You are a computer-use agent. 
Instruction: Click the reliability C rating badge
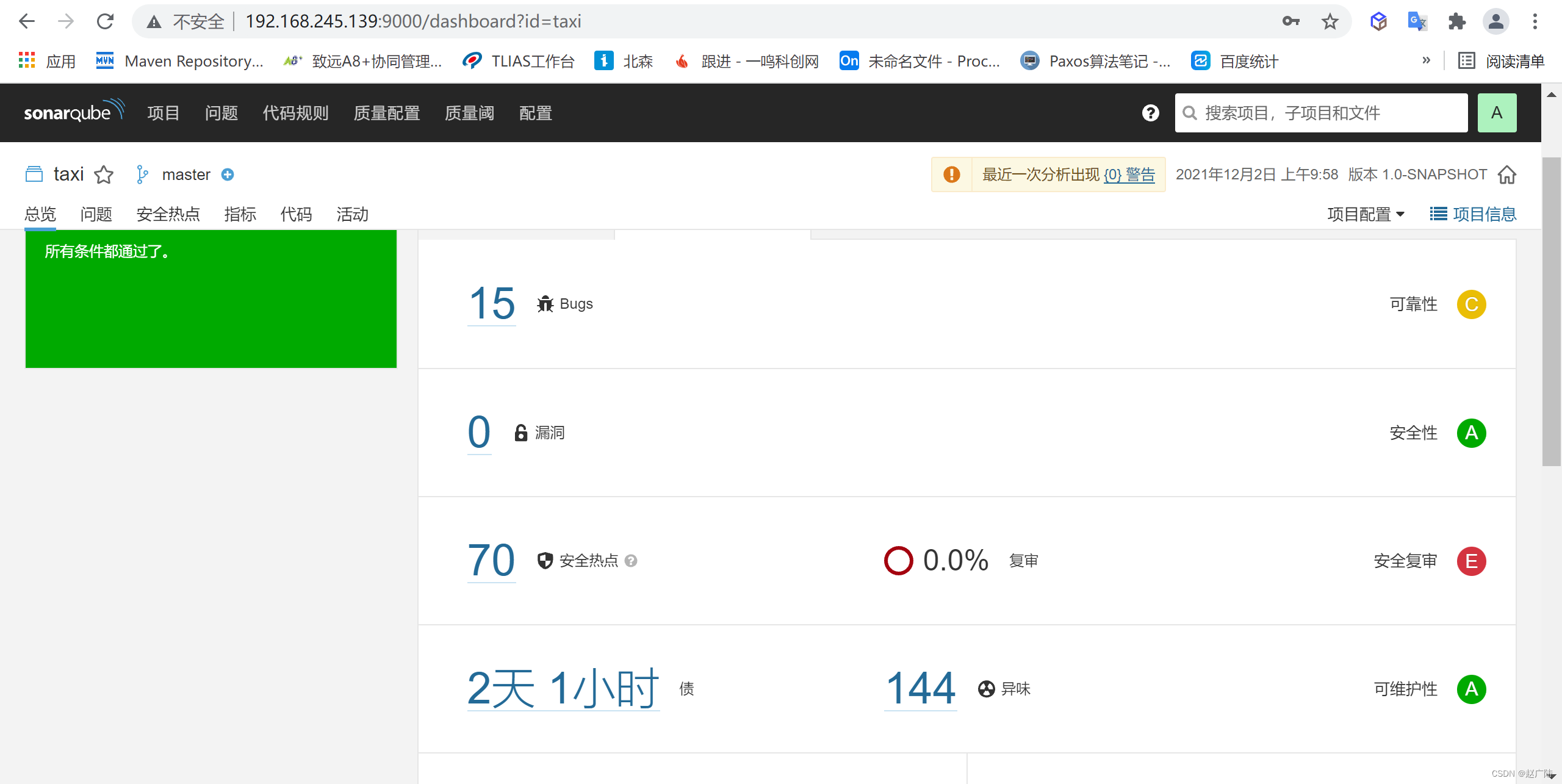pyautogui.click(x=1471, y=304)
